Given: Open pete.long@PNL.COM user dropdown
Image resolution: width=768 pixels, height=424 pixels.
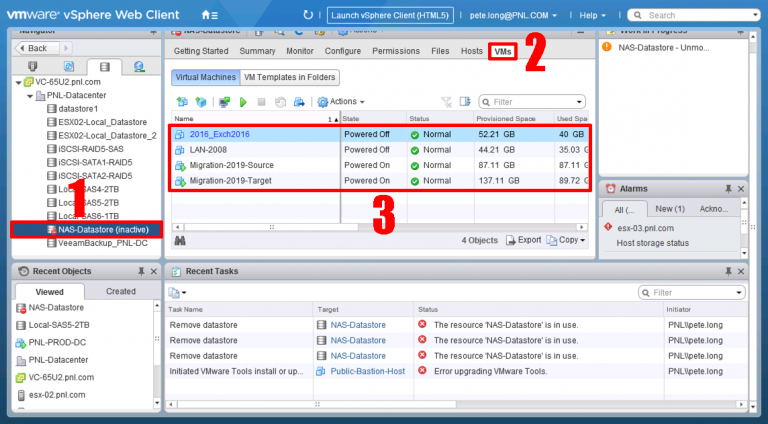Looking at the screenshot, I should pos(513,15).
